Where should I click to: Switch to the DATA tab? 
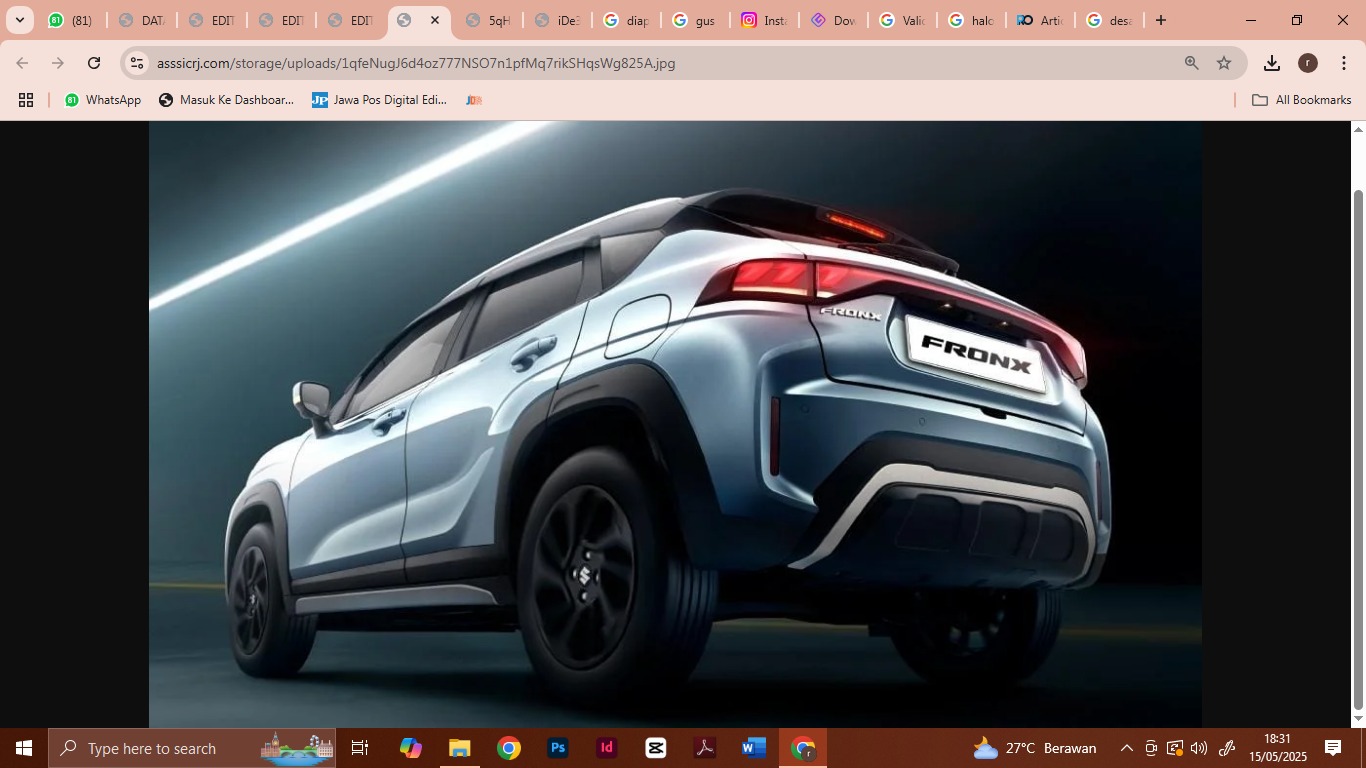click(142, 20)
